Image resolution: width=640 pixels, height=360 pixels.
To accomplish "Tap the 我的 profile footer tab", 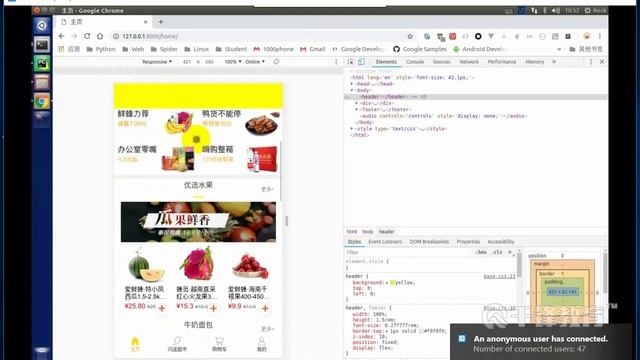I will pos(262,344).
